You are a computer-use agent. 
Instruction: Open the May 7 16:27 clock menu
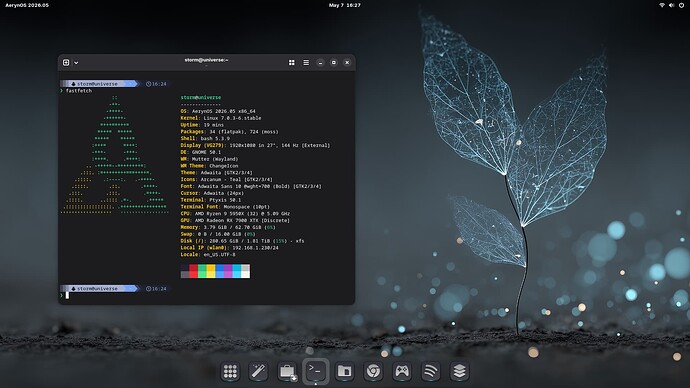tap(345, 5)
